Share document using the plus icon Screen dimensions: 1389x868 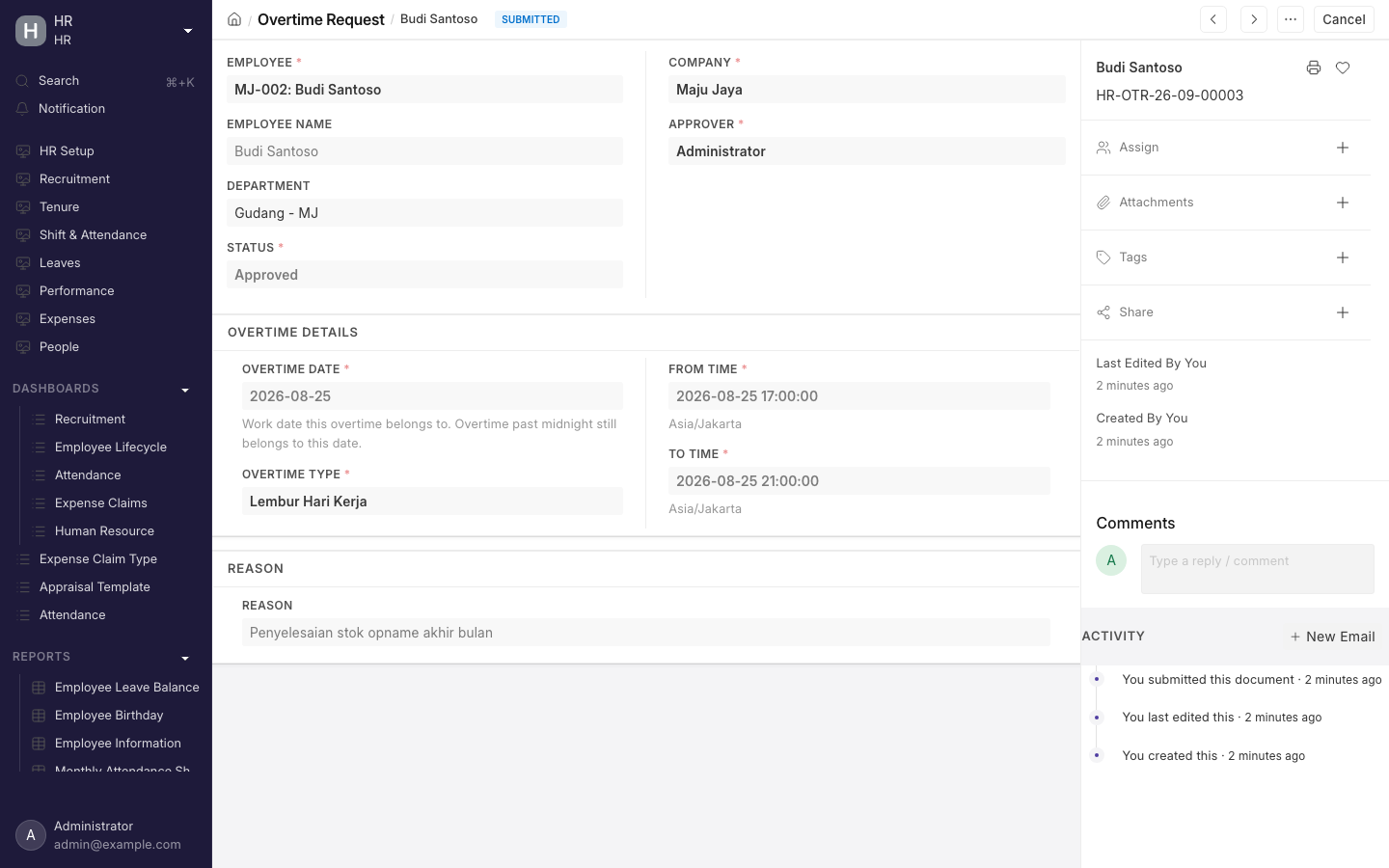(x=1343, y=312)
